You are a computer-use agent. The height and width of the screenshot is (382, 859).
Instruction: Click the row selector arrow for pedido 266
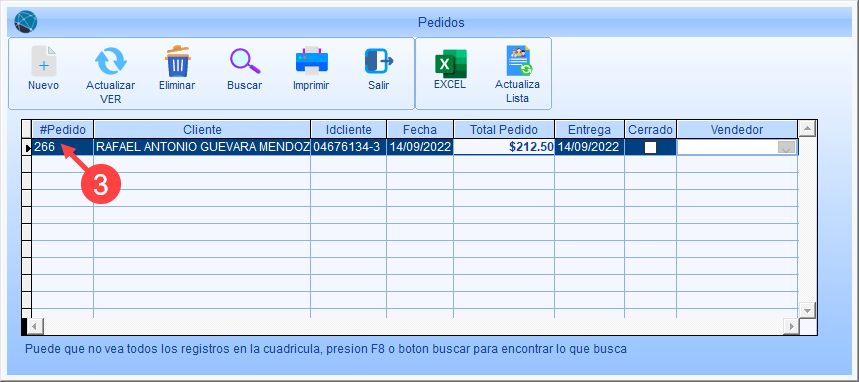(x=26, y=147)
